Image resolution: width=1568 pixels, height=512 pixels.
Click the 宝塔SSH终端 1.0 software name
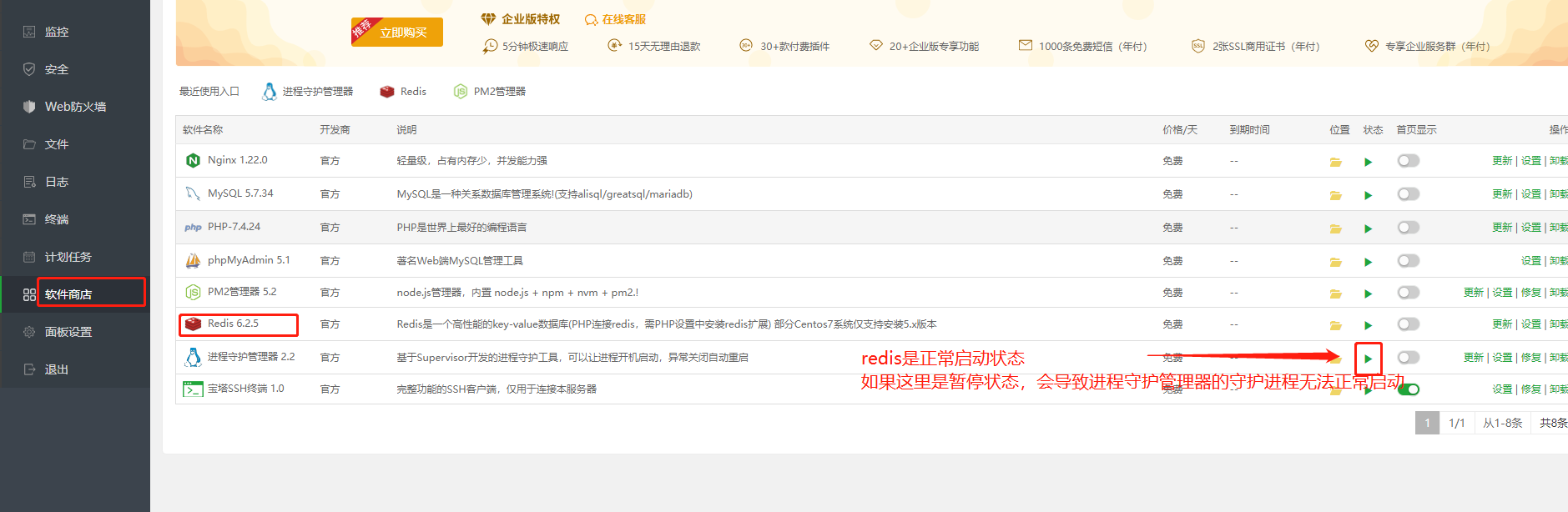[x=246, y=389]
